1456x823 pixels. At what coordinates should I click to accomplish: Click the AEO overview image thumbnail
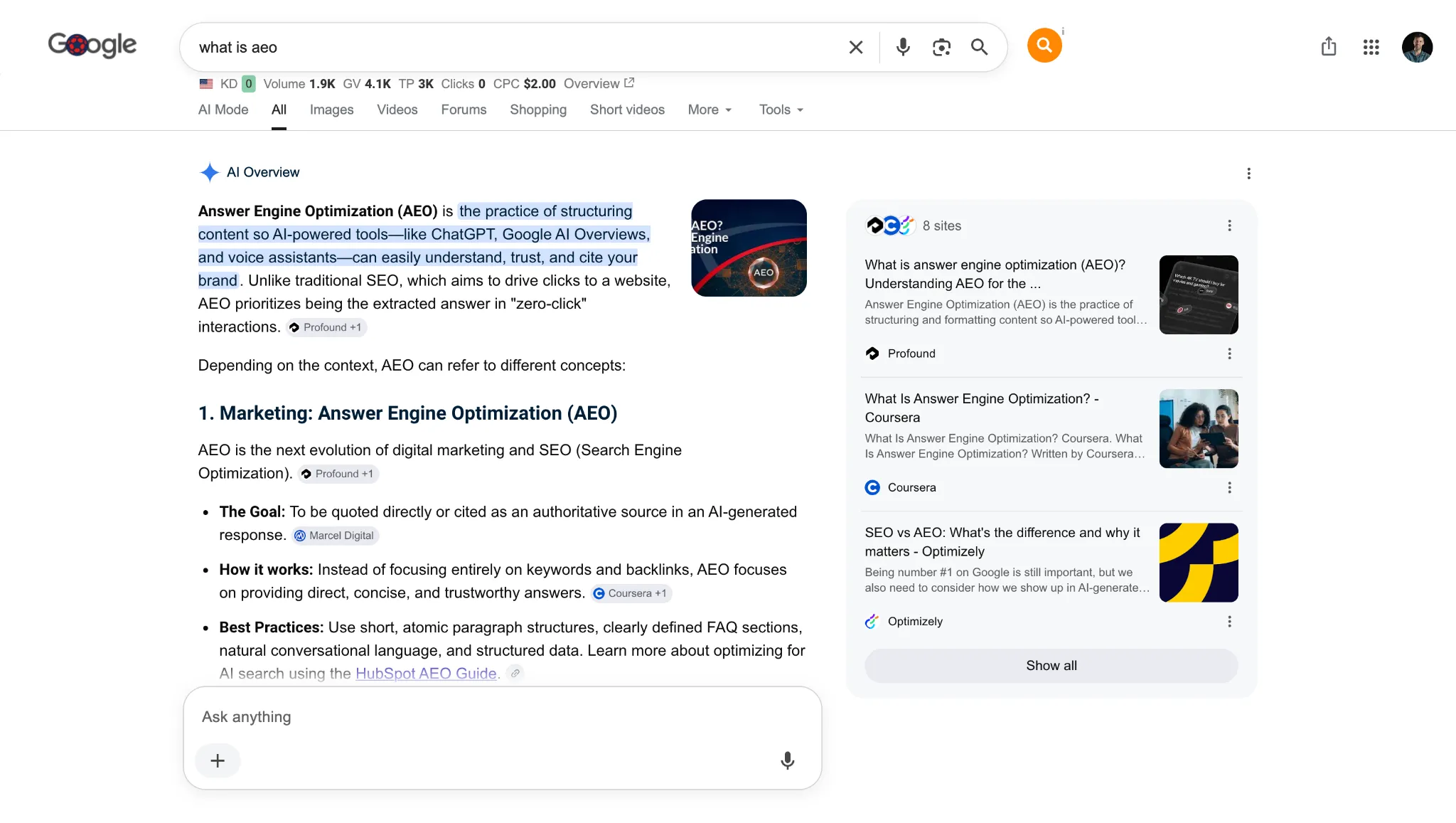click(749, 248)
